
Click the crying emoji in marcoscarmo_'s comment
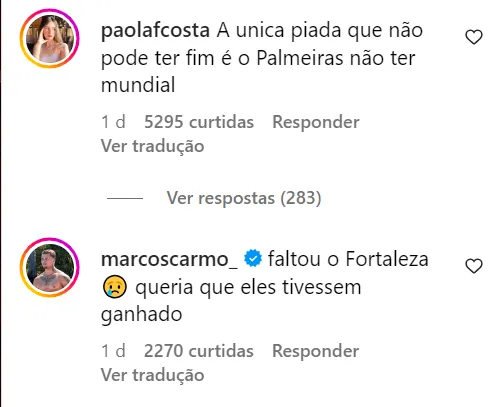click(x=115, y=287)
